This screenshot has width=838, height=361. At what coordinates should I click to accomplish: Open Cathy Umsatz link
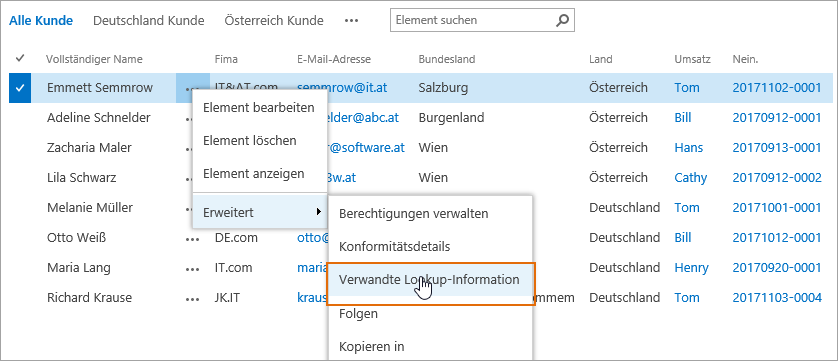click(x=690, y=178)
